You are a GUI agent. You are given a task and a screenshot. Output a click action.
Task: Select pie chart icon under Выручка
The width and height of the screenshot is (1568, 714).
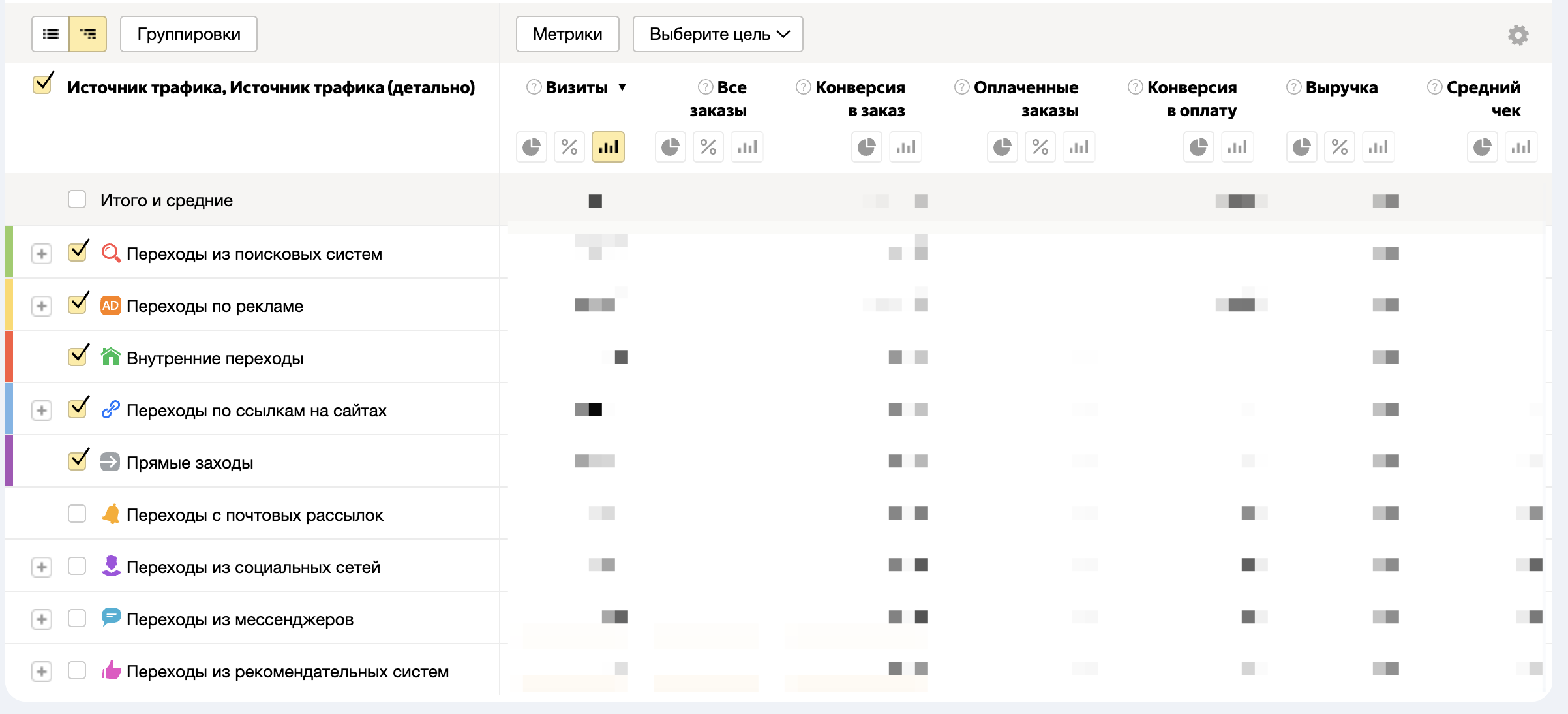(1302, 147)
